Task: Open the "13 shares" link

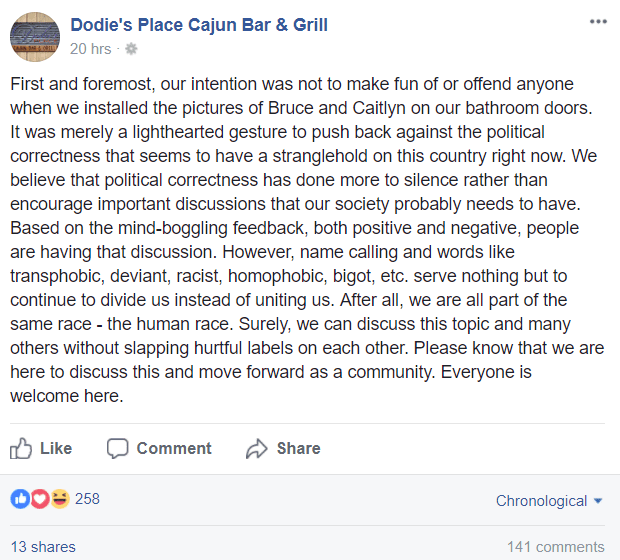Action: (42, 547)
